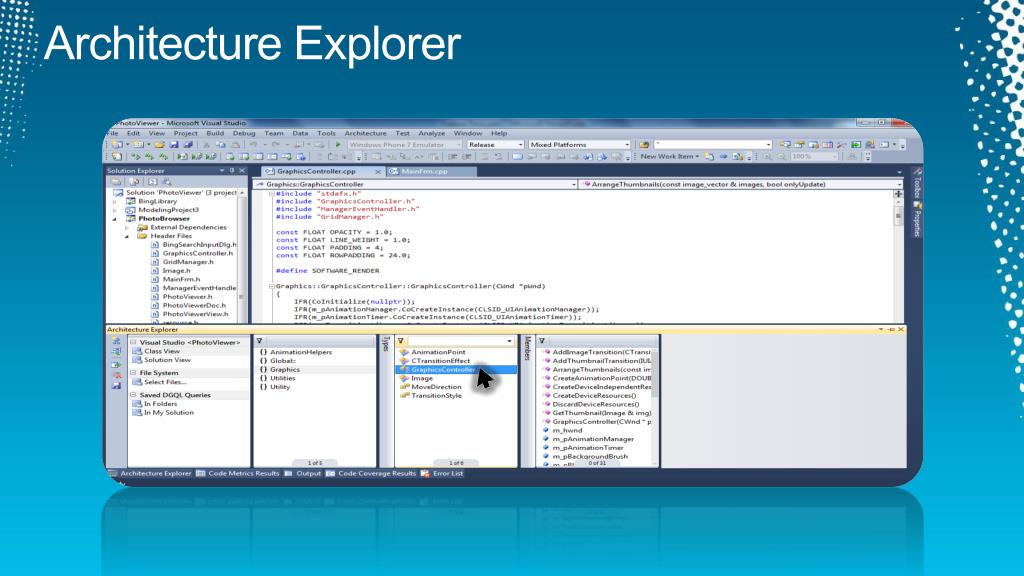Open GridManager.h in Solution Explorer

187,262
